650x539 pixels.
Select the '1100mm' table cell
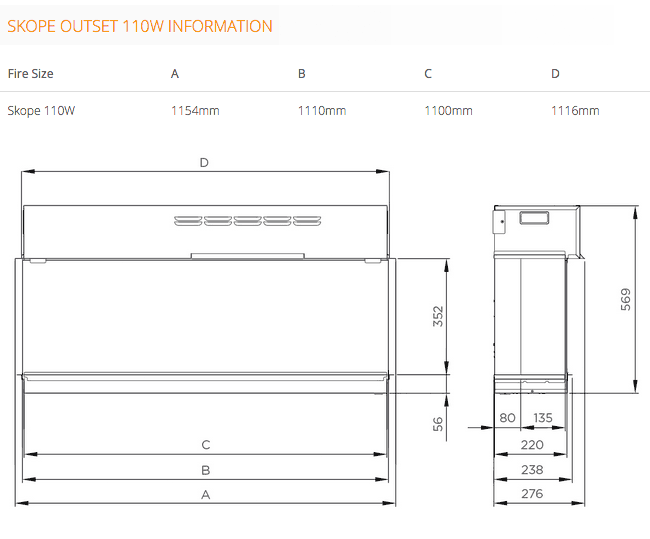pyautogui.click(x=449, y=111)
